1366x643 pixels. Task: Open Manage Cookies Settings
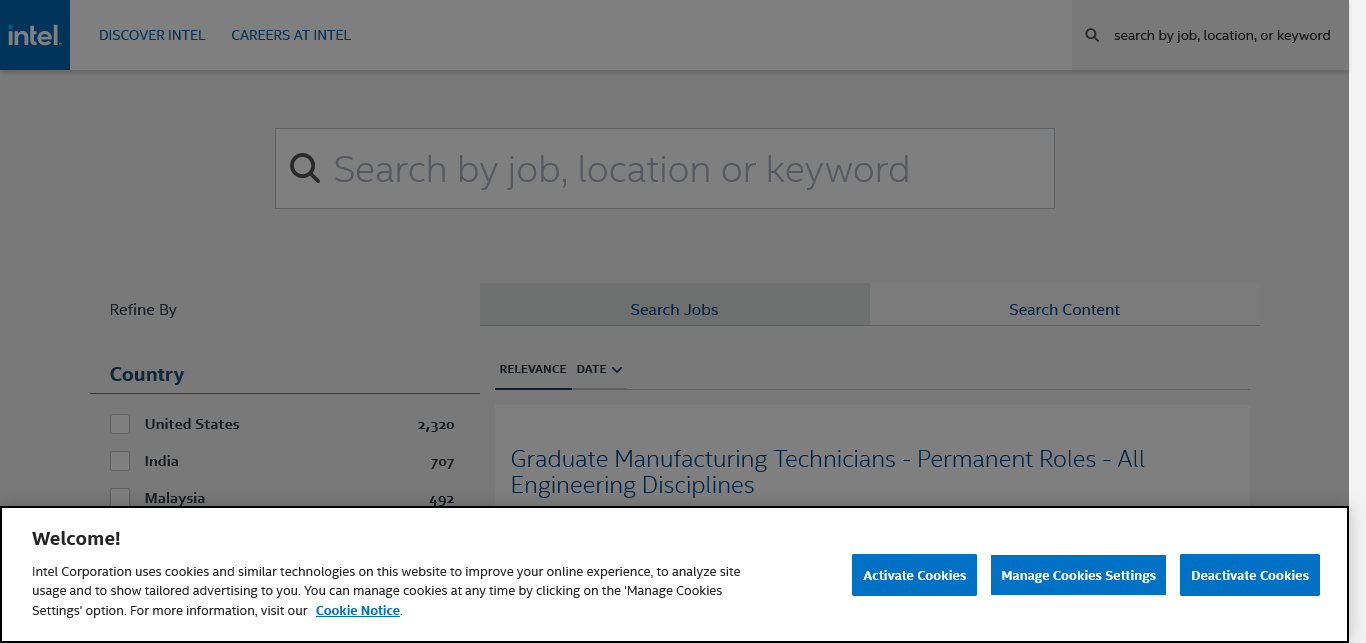click(x=1078, y=575)
